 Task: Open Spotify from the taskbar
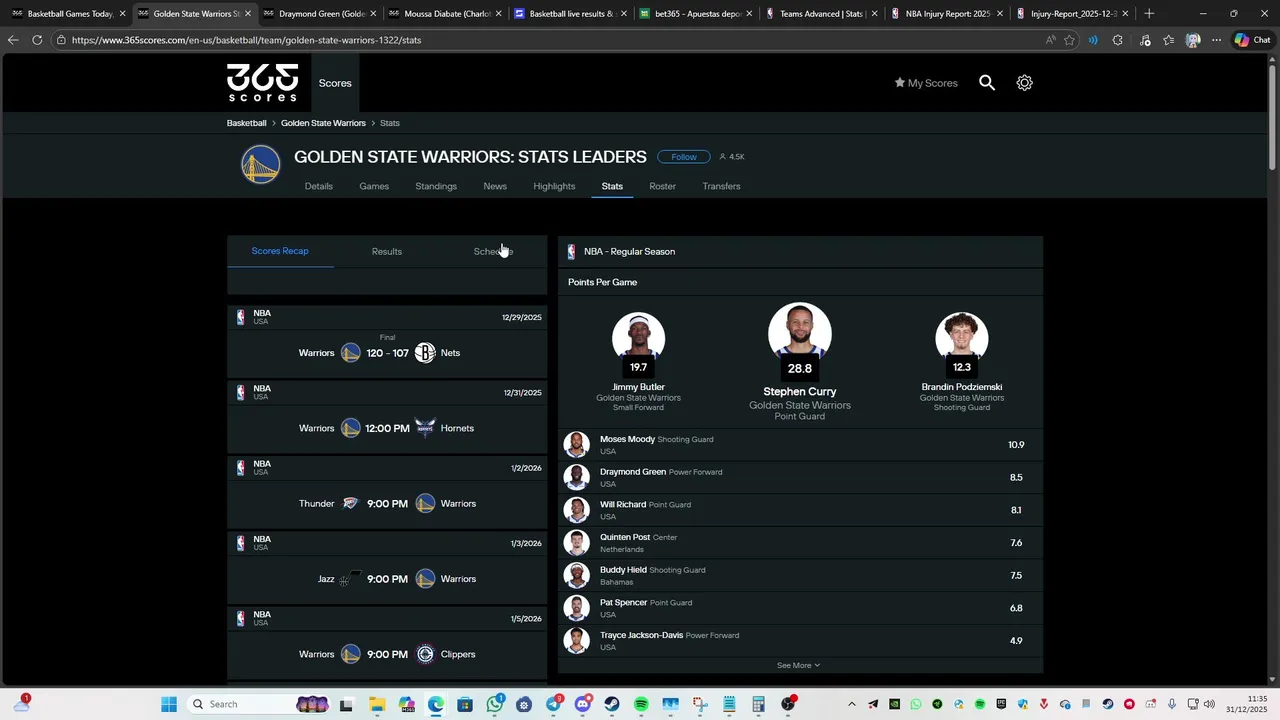pos(641,704)
